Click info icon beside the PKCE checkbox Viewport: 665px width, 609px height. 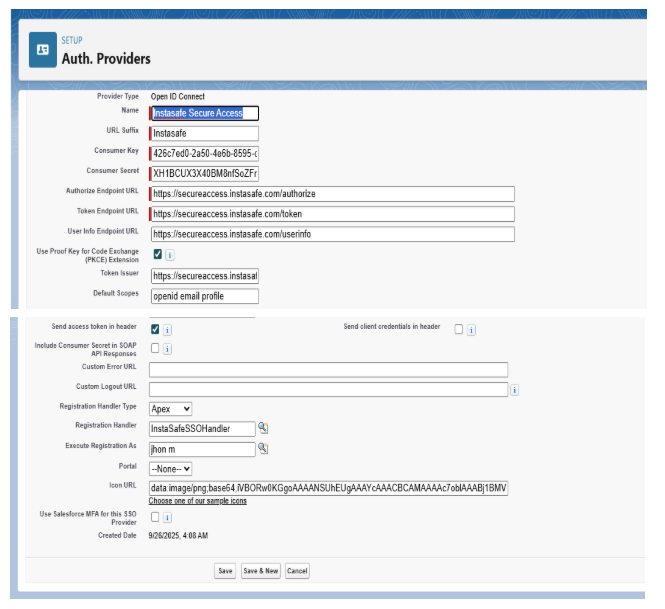(x=170, y=255)
